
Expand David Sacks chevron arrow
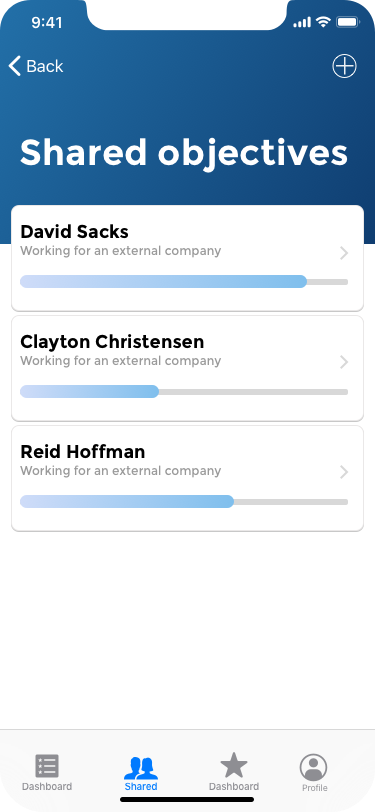[344, 253]
